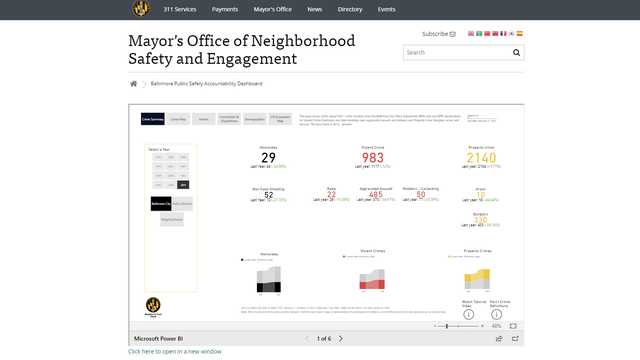Screen dimensions: 640x360
Task: Click the 1 of 6 page indicator
Action: click(x=324, y=339)
